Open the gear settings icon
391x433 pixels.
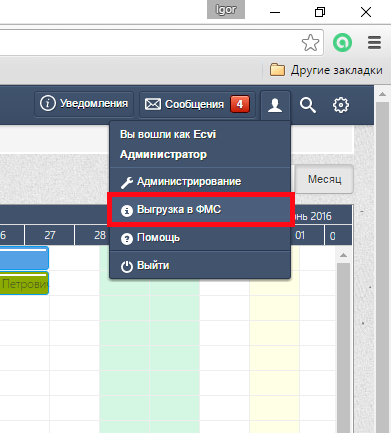[x=341, y=105]
